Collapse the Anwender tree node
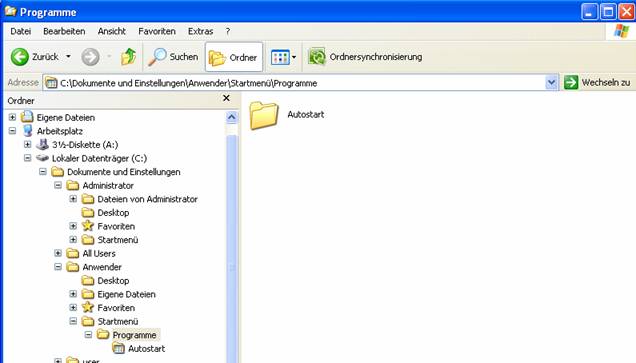The image size is (636, 363). coord(58,267)
